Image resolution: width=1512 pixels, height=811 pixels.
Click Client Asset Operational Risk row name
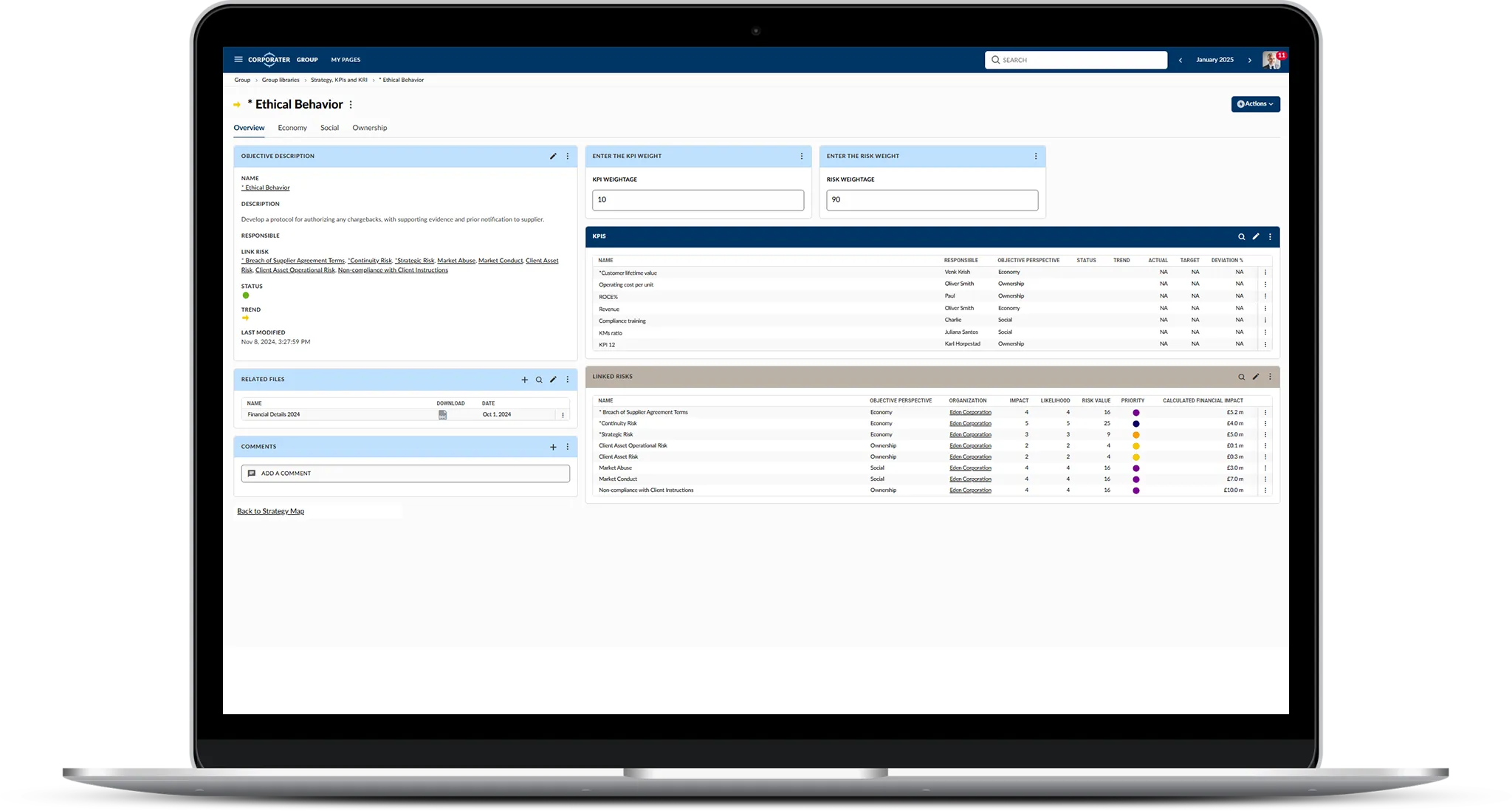pyautogui.click(x=633, y=445)
